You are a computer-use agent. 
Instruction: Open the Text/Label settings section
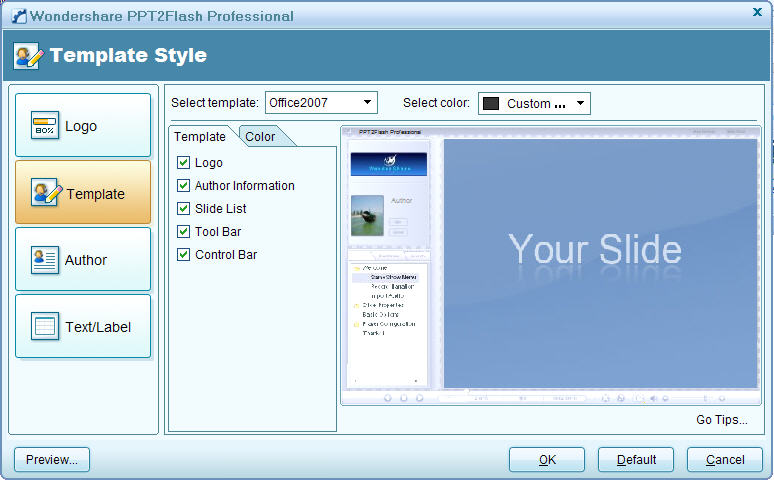(x=83, y=326)
